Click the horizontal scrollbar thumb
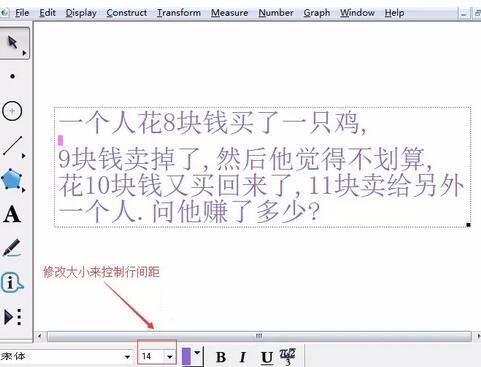Image resolution: width=481 pixels, height=367 pixels. (259, 336)
